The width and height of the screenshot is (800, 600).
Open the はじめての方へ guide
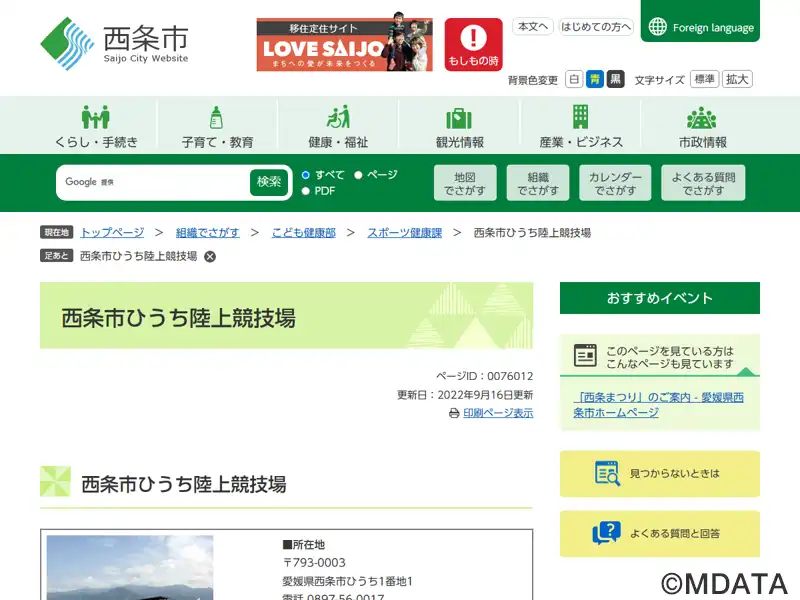(x=596, y=27)
